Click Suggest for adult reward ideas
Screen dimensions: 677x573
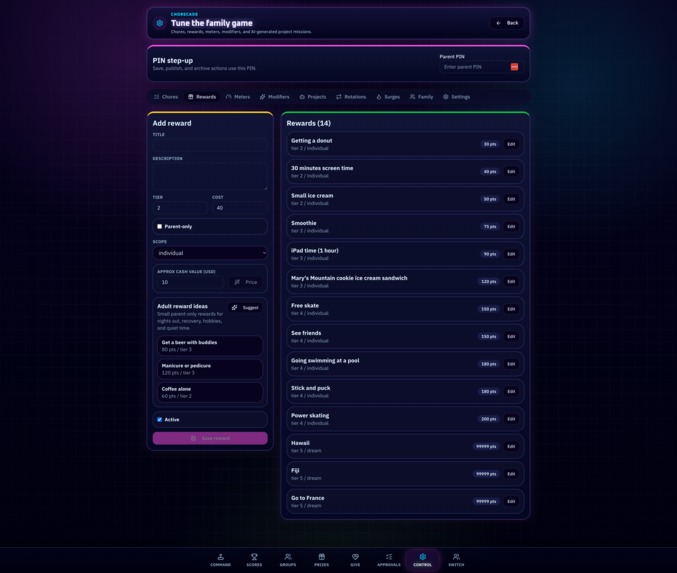(x=245, y=307)
